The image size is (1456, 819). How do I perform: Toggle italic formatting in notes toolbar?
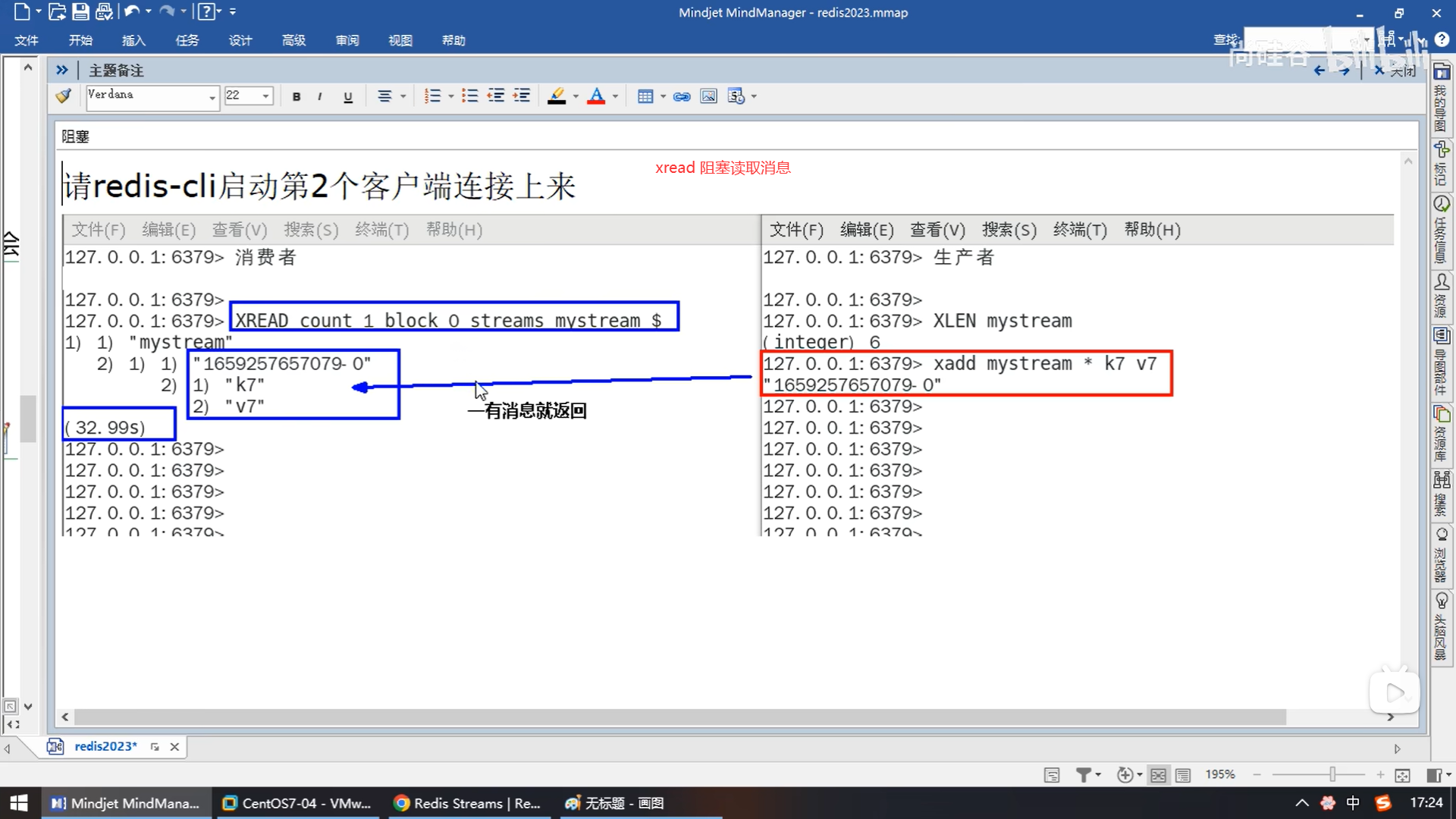pyautogui.click(x=320, y=96)
